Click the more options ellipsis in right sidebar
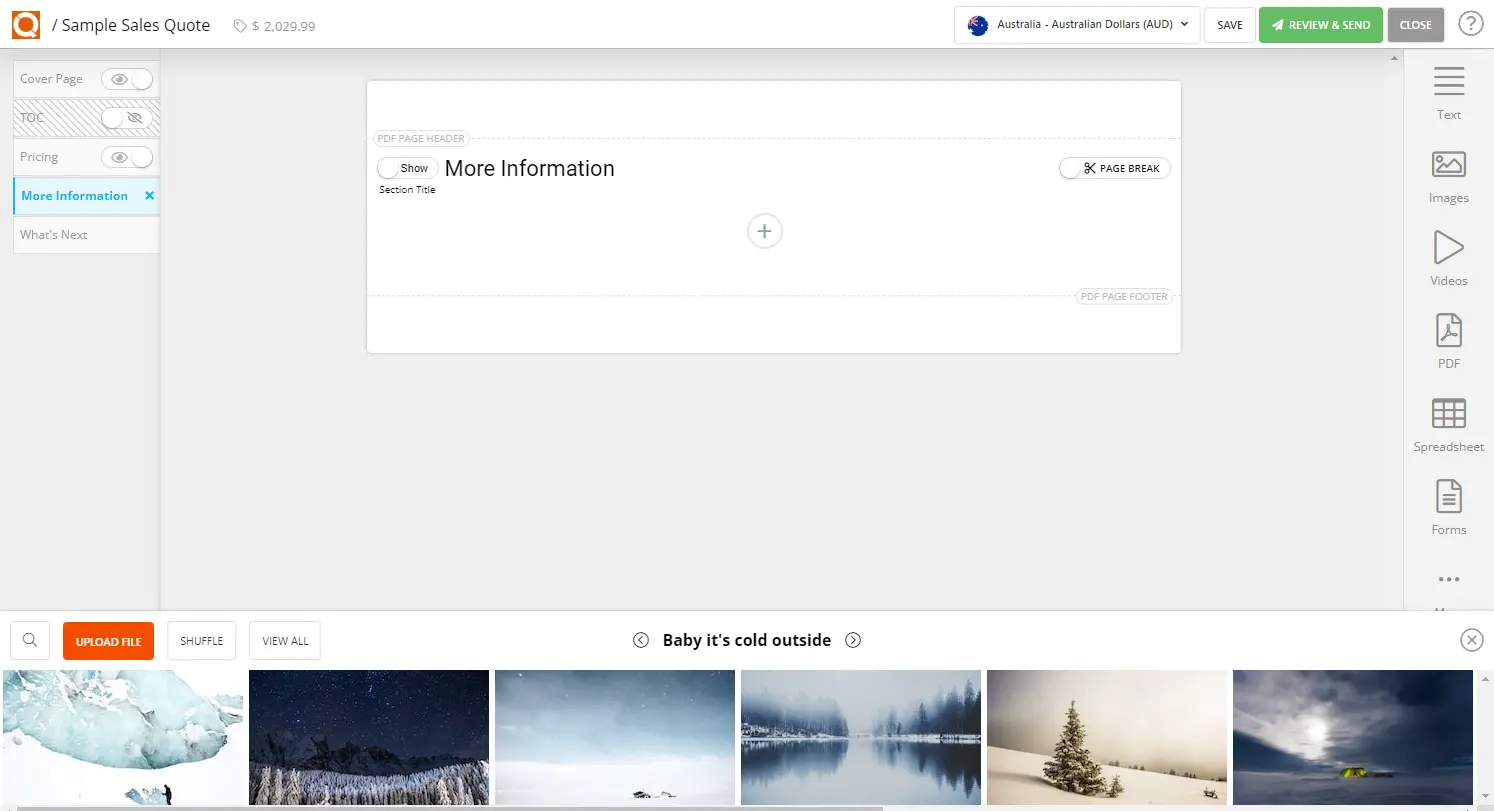 point(1448,579)
